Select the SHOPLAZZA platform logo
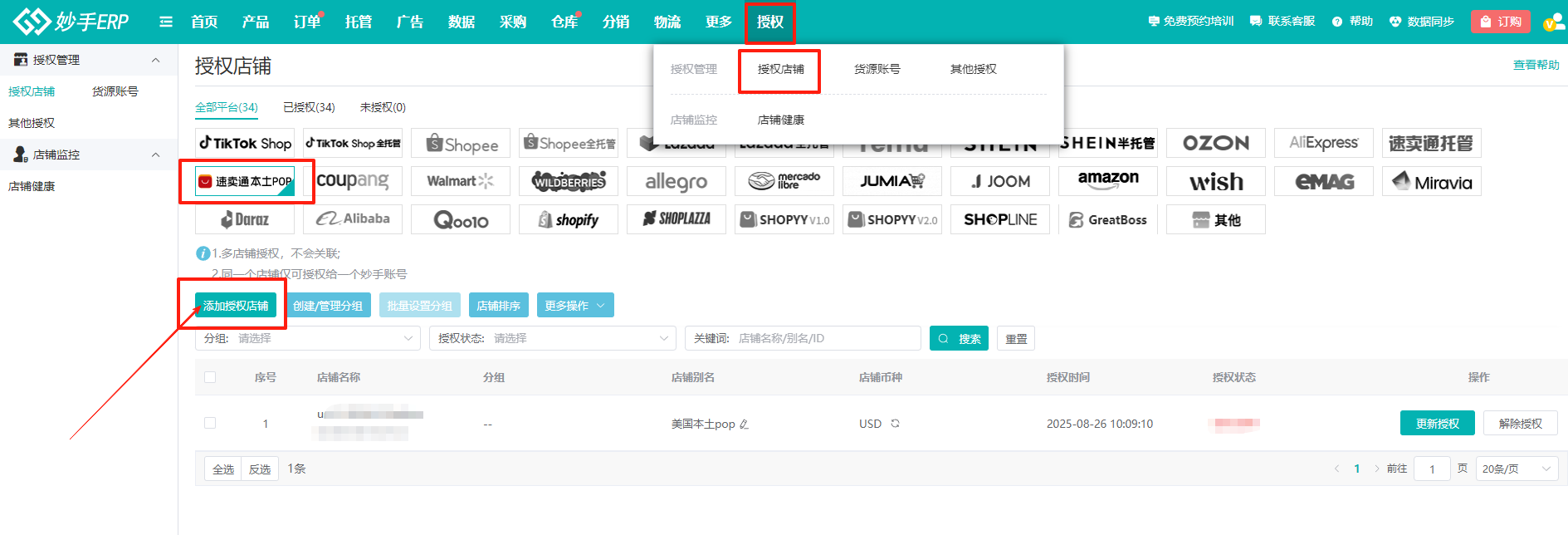Screen dimensions: 1568x535 677,219
